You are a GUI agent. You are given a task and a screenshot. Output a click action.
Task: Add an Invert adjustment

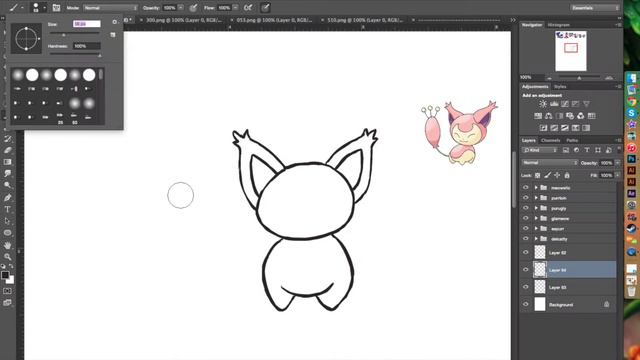pos(543,128)
